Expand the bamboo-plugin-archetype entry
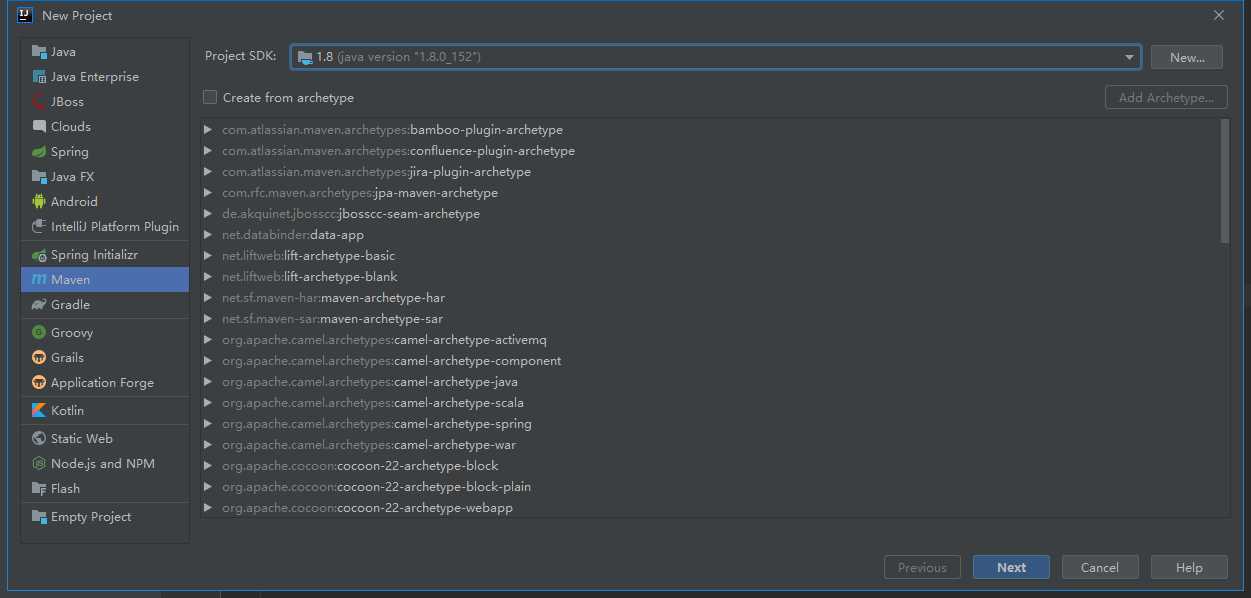Image resolution: width=1251 pixels, height=598 pixels. point(208,130)
